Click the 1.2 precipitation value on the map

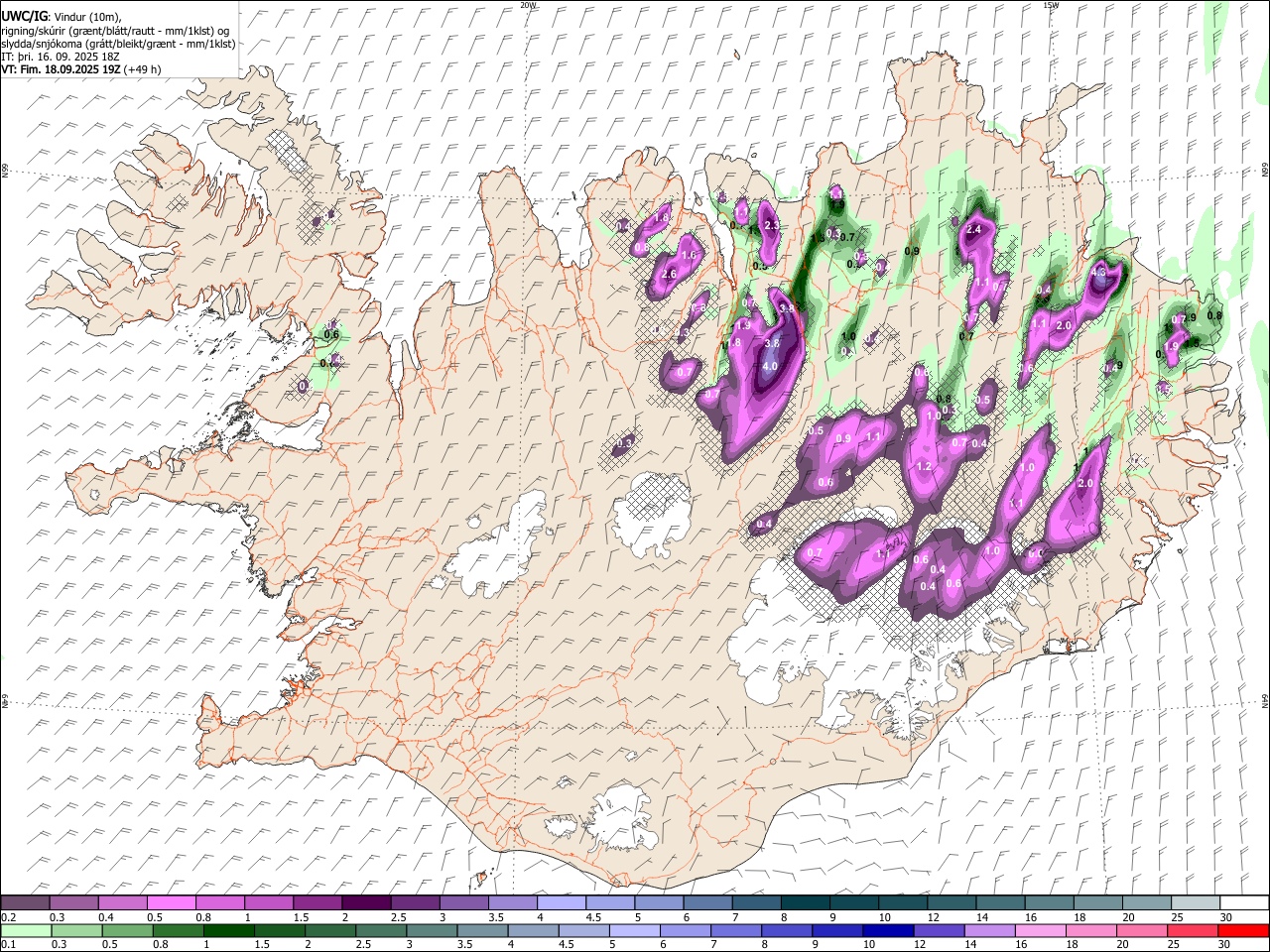click(924, 466)
